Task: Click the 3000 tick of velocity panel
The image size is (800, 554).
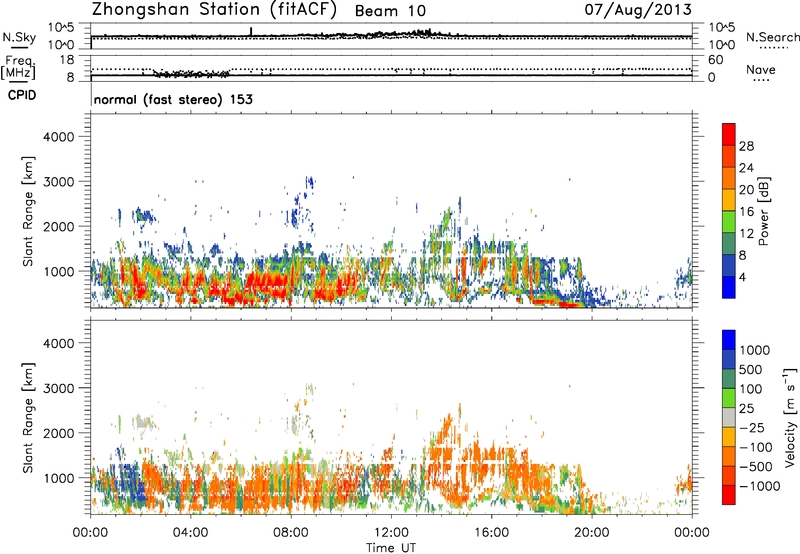Action: tap(58, 388)
